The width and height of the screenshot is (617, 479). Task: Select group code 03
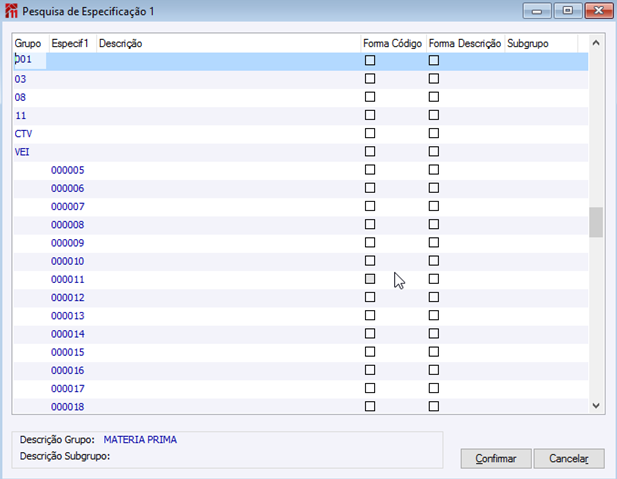[20, 79]
